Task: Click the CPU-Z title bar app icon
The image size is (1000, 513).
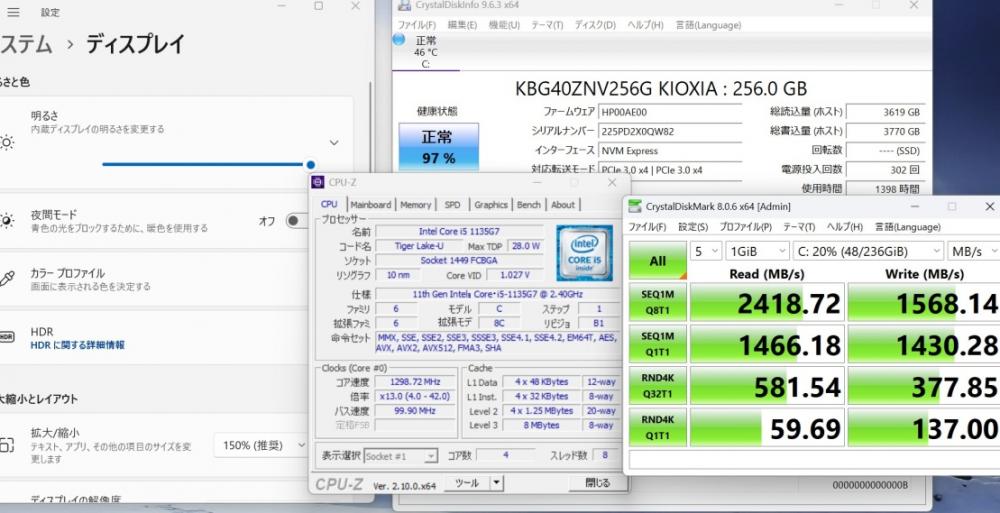Action: (x=318, y=182)
